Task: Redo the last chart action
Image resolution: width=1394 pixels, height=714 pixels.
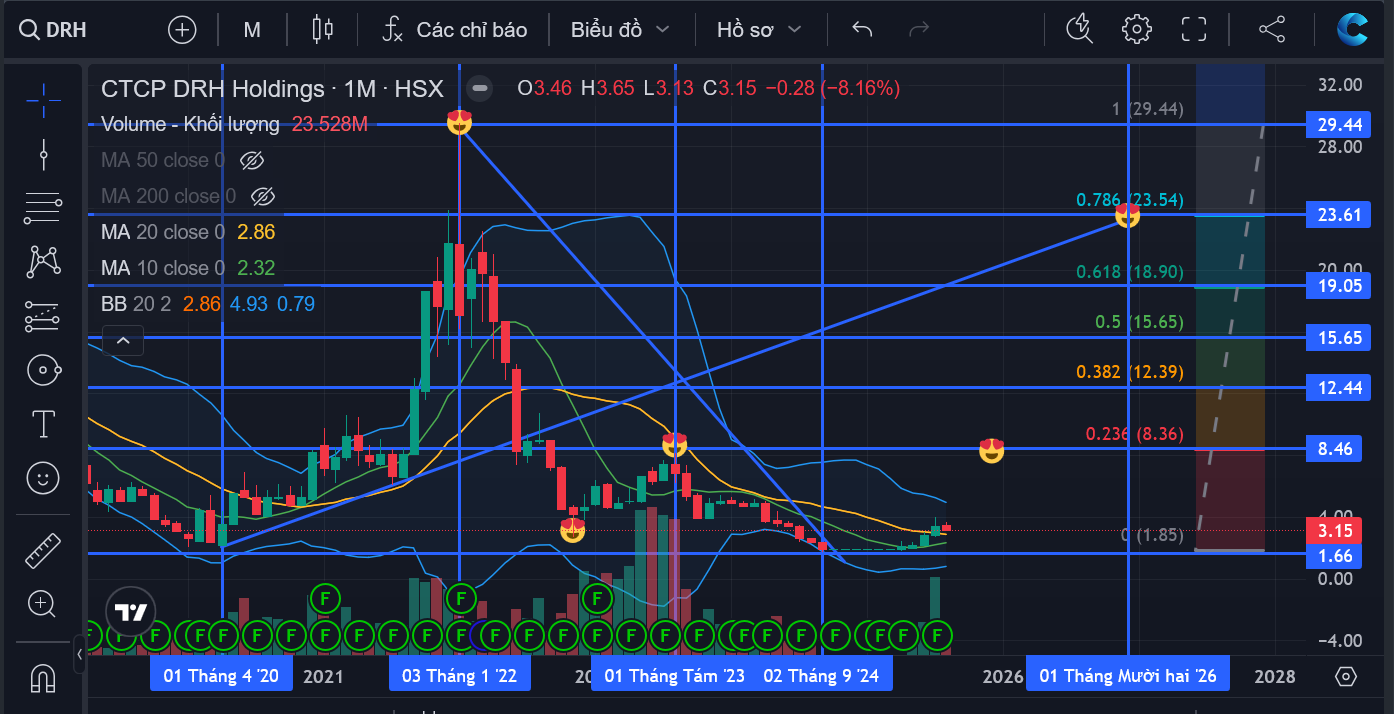Action: coord(918,29)
